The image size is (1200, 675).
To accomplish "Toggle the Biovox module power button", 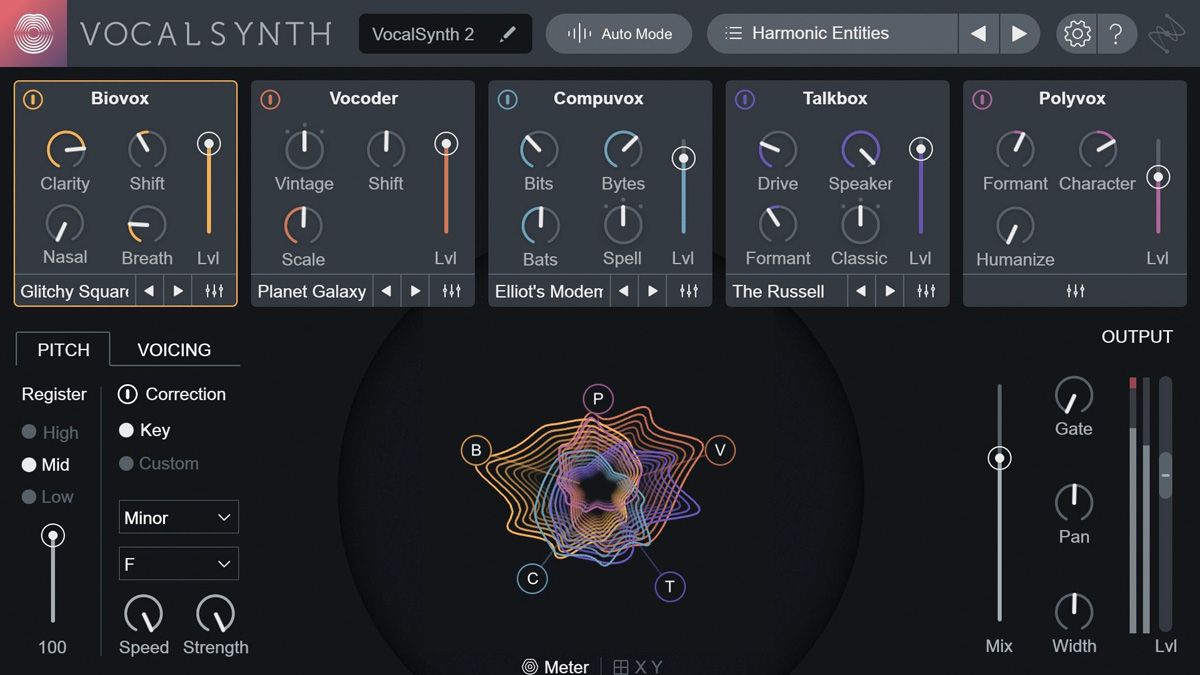I will [x=31, y=99].
